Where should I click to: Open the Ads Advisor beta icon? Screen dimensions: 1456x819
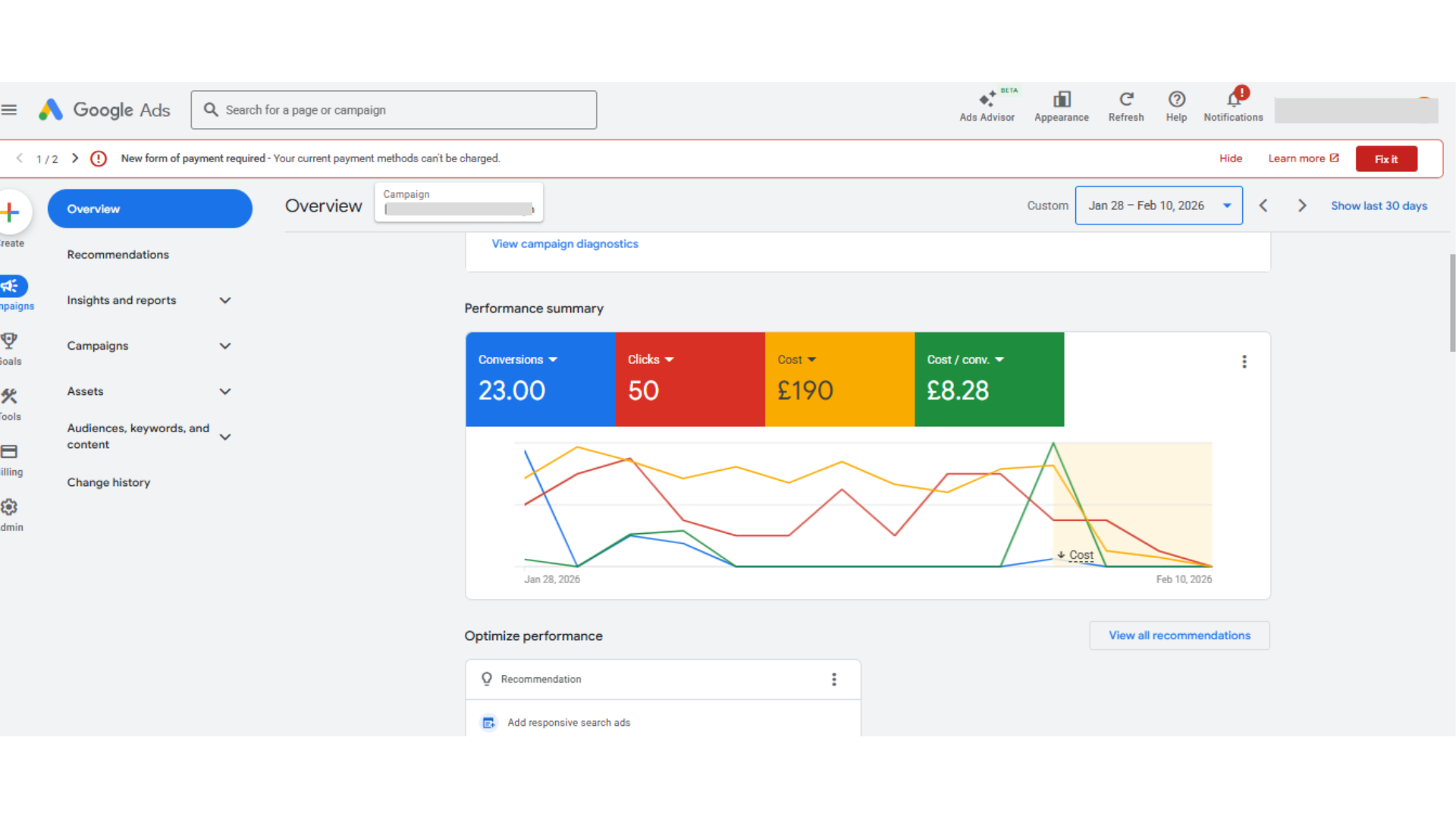(x=987, y=100)
